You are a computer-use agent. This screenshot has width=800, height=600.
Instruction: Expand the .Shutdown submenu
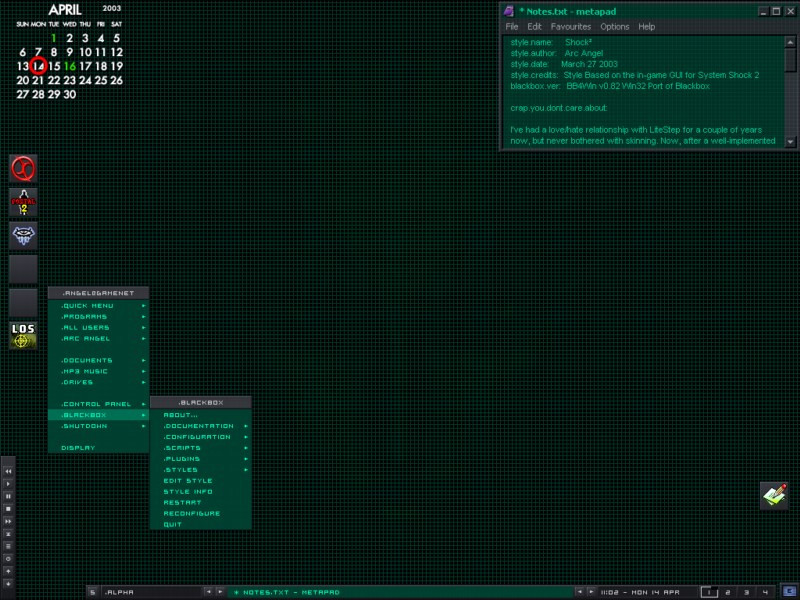click(98, 426)
